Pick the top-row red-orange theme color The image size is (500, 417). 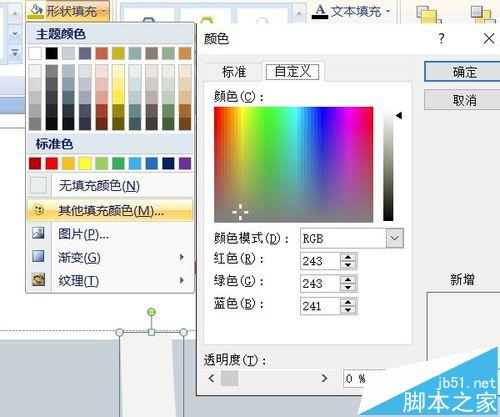click(x=102, y=53)
